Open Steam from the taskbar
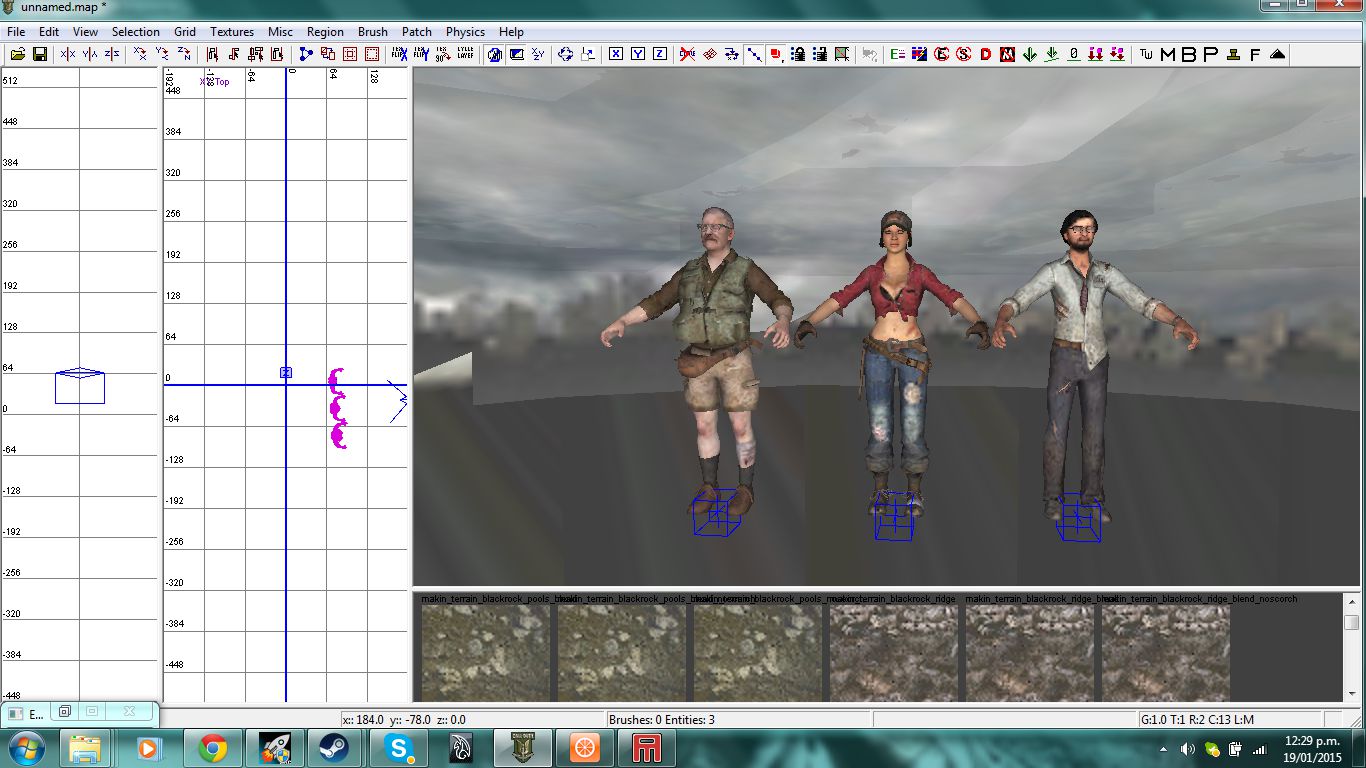Viewport: 1366px width, 768px height. point(332,748)
